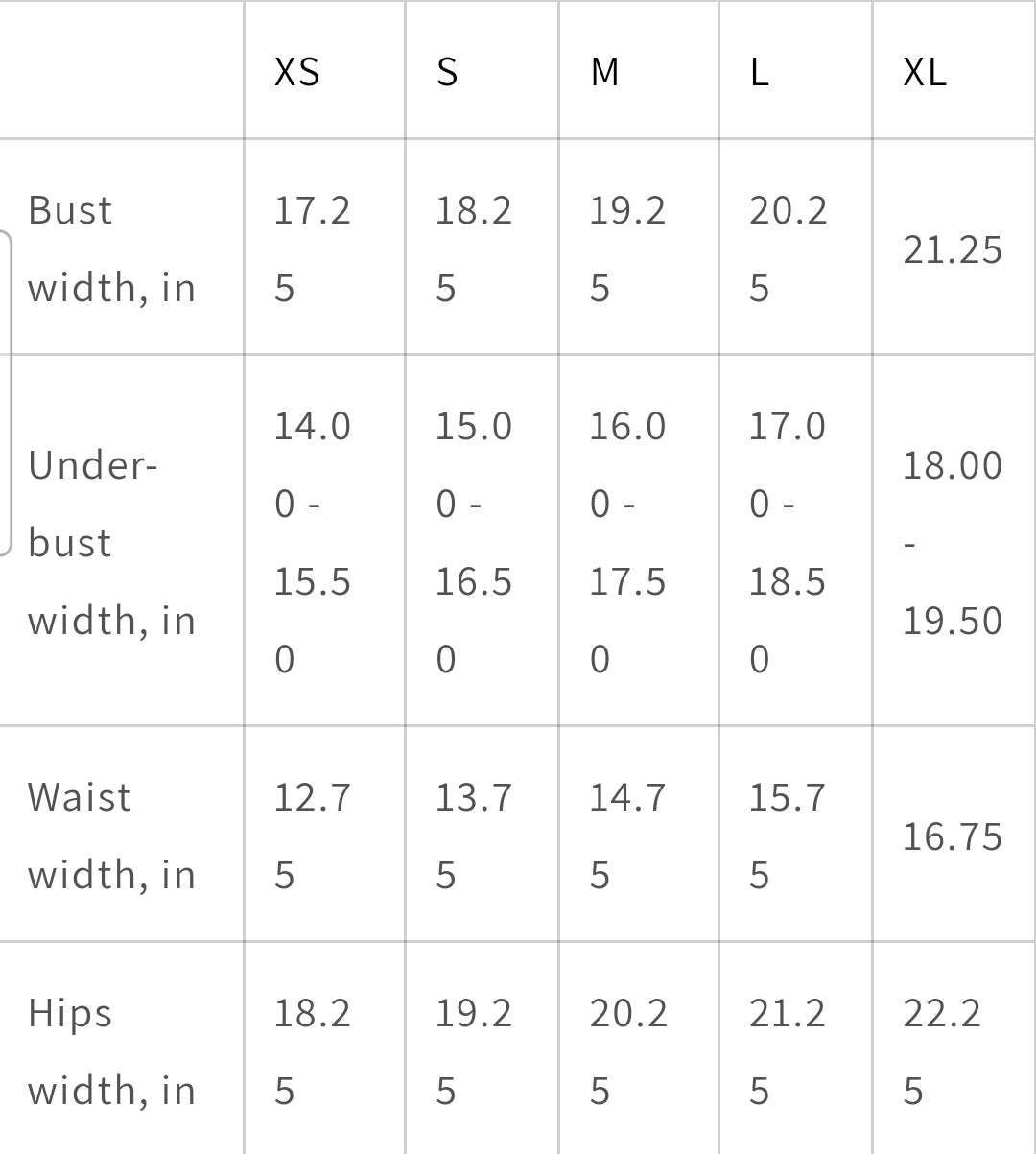The image size is (1036, 1154).
Task: Click the L waist width cell 15.75
Action: (x=787, y=836)
